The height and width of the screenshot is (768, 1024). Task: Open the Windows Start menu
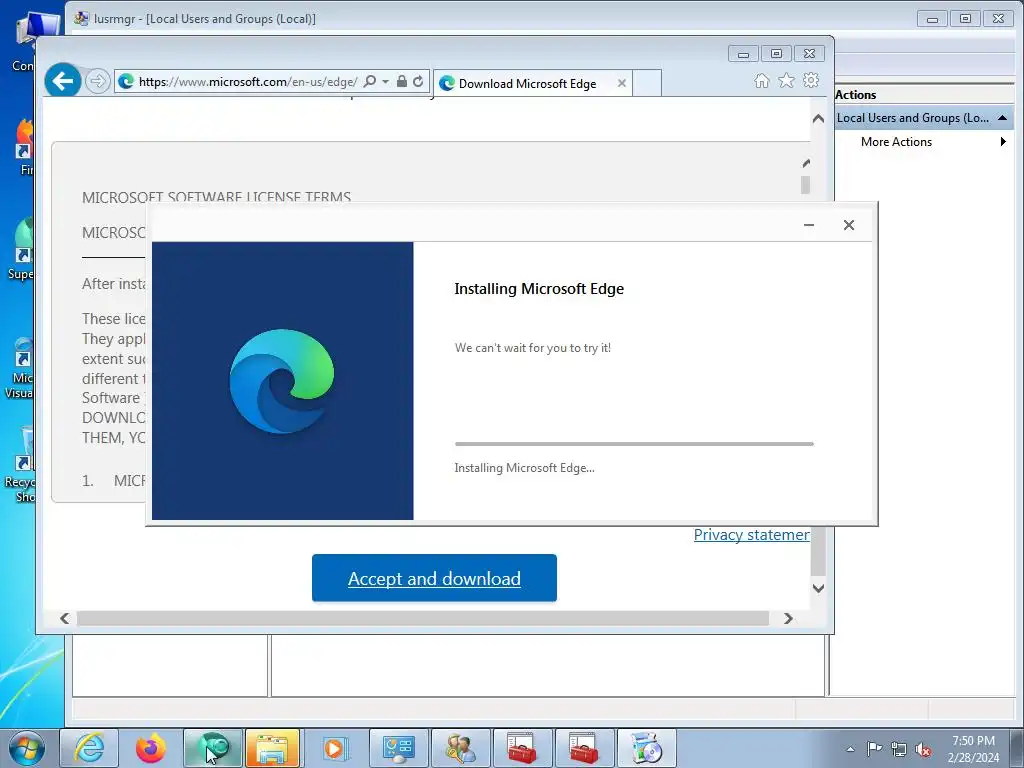27,748
